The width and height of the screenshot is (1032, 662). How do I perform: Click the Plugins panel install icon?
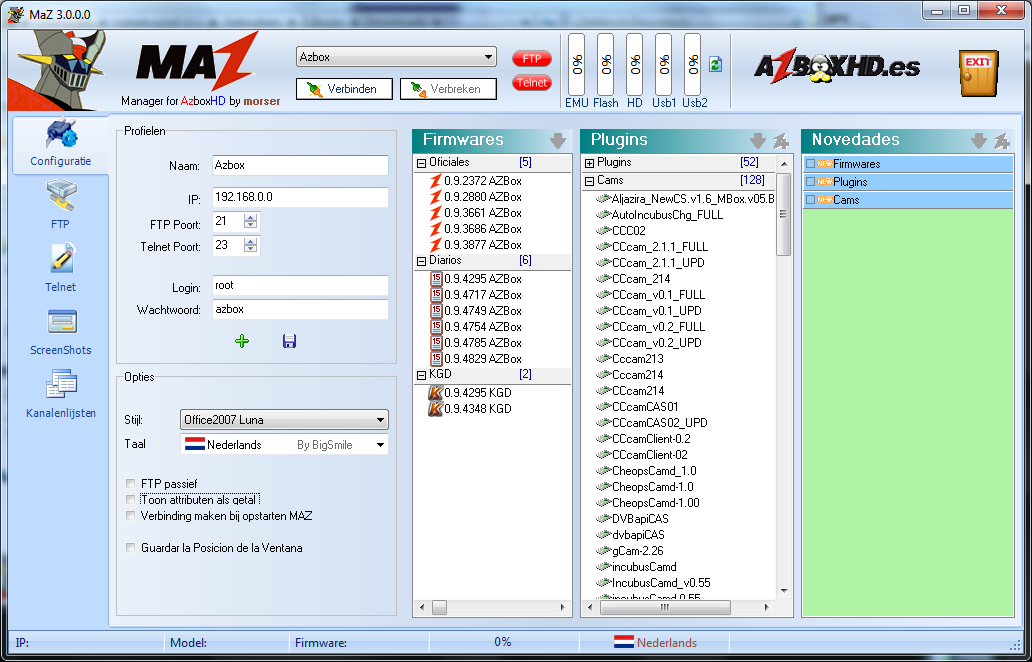[x=781, y=140]
